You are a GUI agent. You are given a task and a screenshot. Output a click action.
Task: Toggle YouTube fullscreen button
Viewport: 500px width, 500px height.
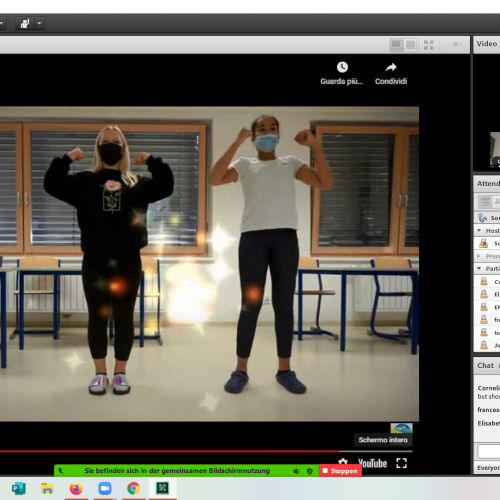[x=402, y=463]
